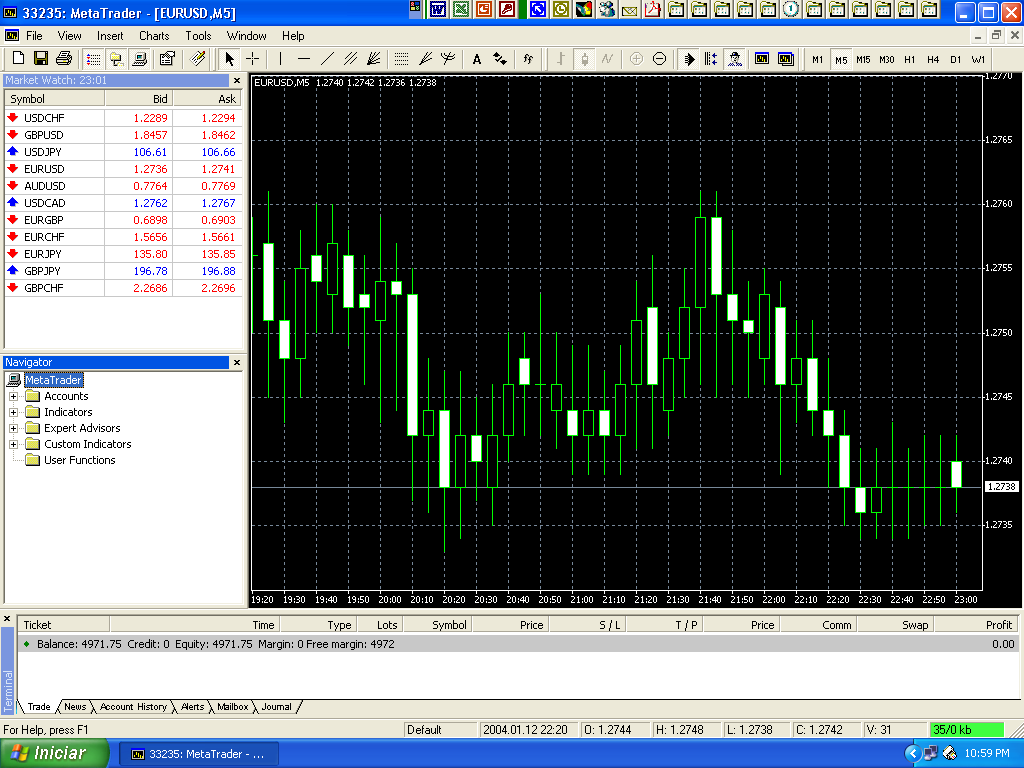Switch chart to M1 timeframe
Screen dimensions: 1024x768
[x=818, y=59]
